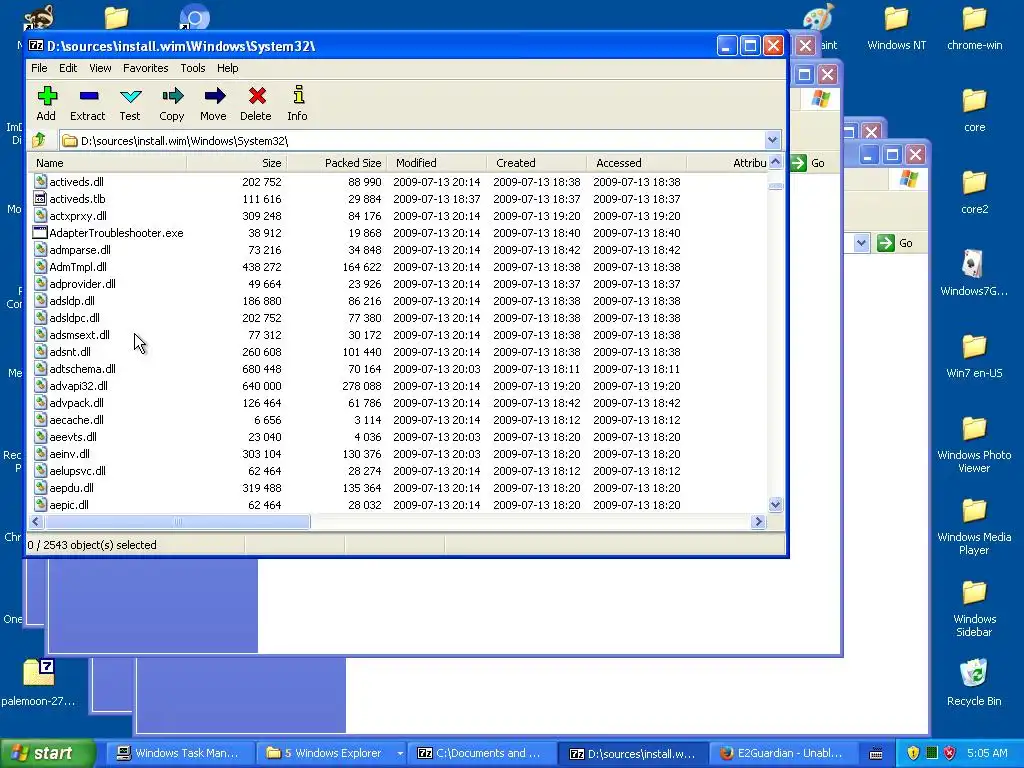Select the activeds.dll file row
Screen dimensions: 1024x768
point(398,182)
